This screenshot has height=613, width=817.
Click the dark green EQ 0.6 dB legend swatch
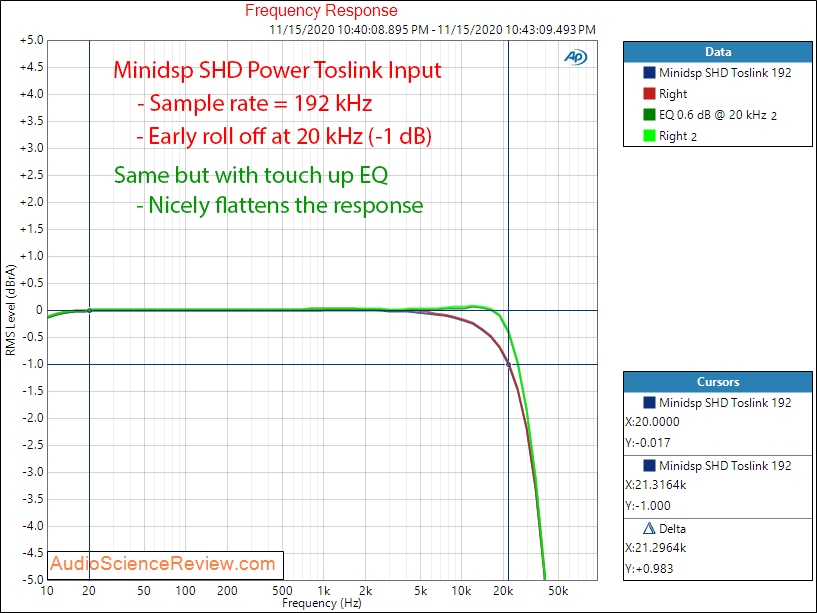(x=649, y=115)
